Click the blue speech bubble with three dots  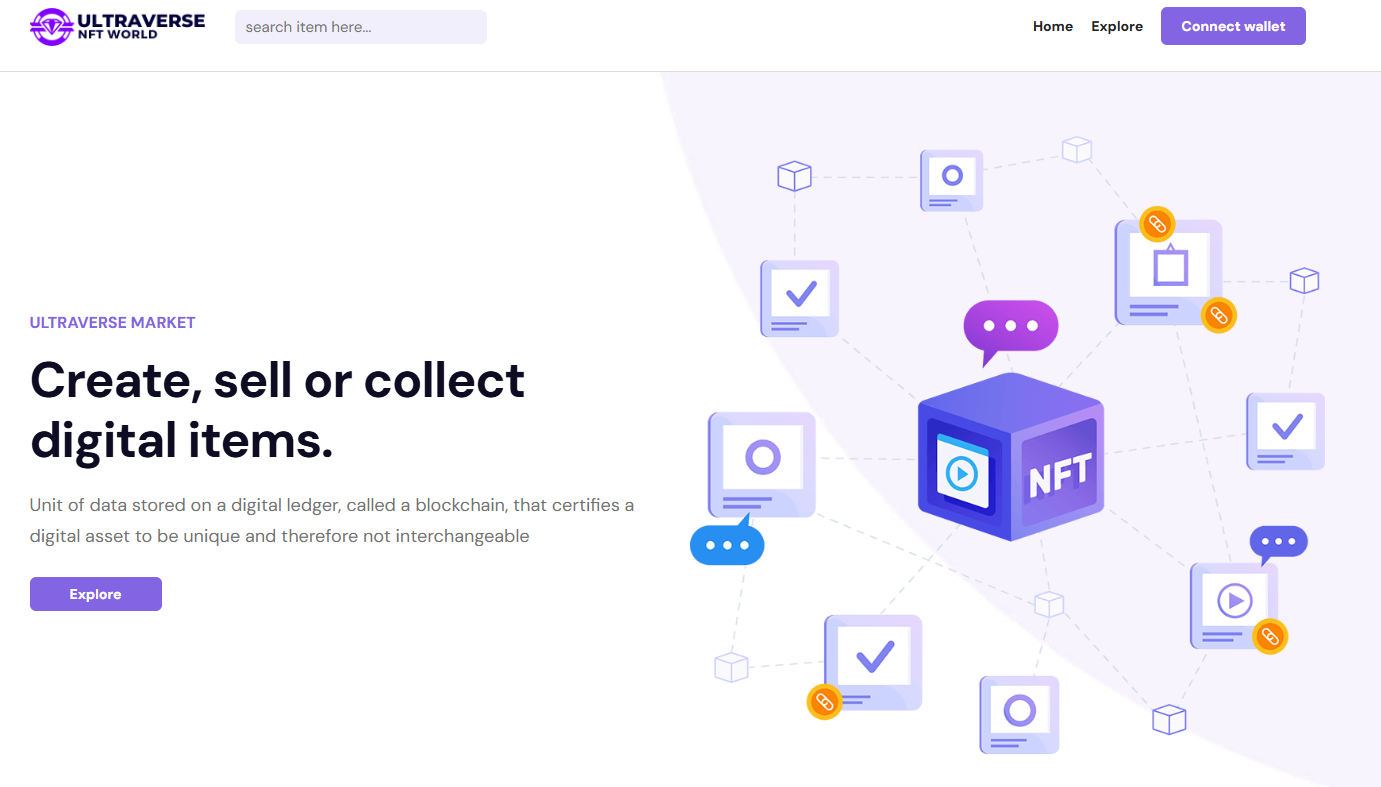[728, 541]
